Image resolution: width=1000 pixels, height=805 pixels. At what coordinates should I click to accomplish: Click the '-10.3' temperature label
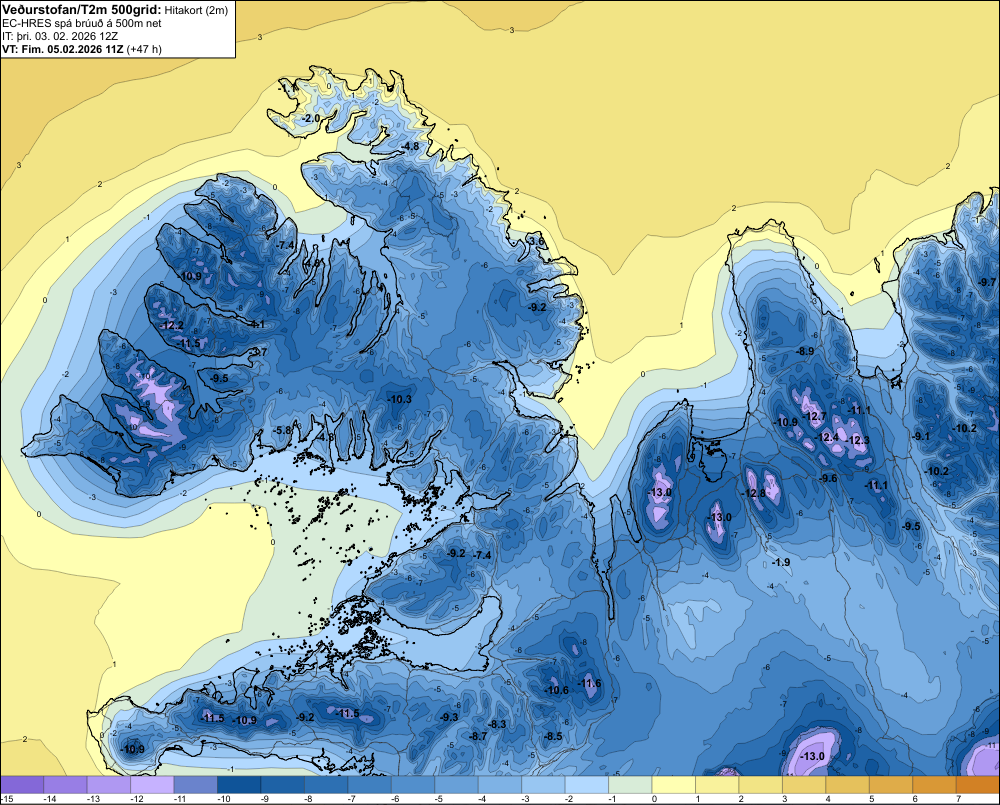click(400, 399)
